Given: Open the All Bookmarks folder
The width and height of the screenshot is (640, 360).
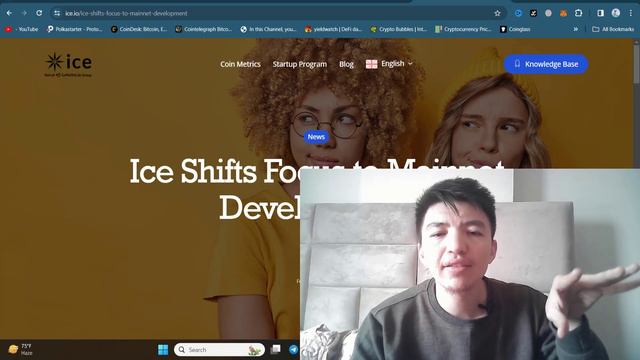Looking at the screenshot, I should coord(613,29).
